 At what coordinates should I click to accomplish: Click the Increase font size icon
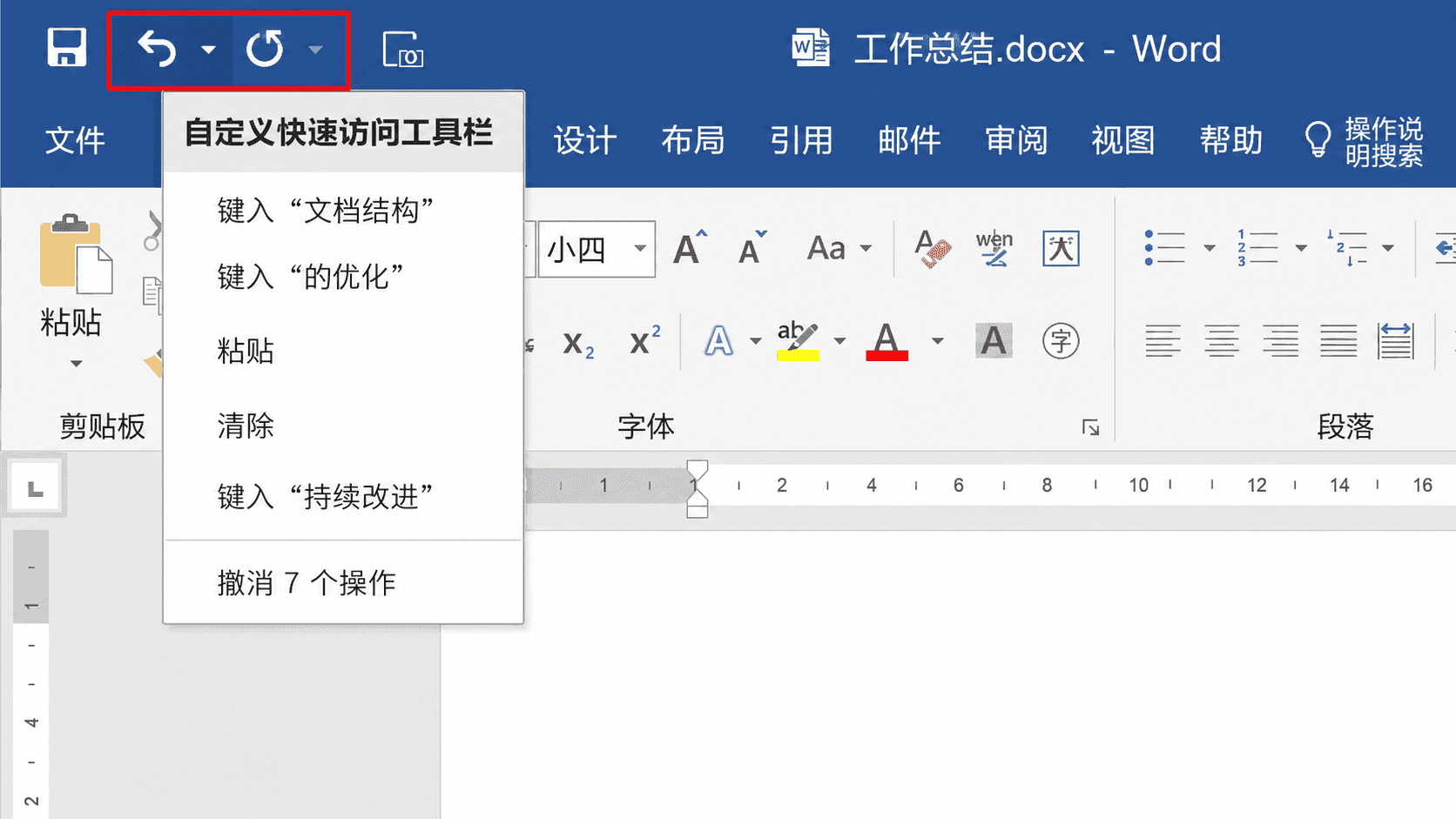pos(690,248)
